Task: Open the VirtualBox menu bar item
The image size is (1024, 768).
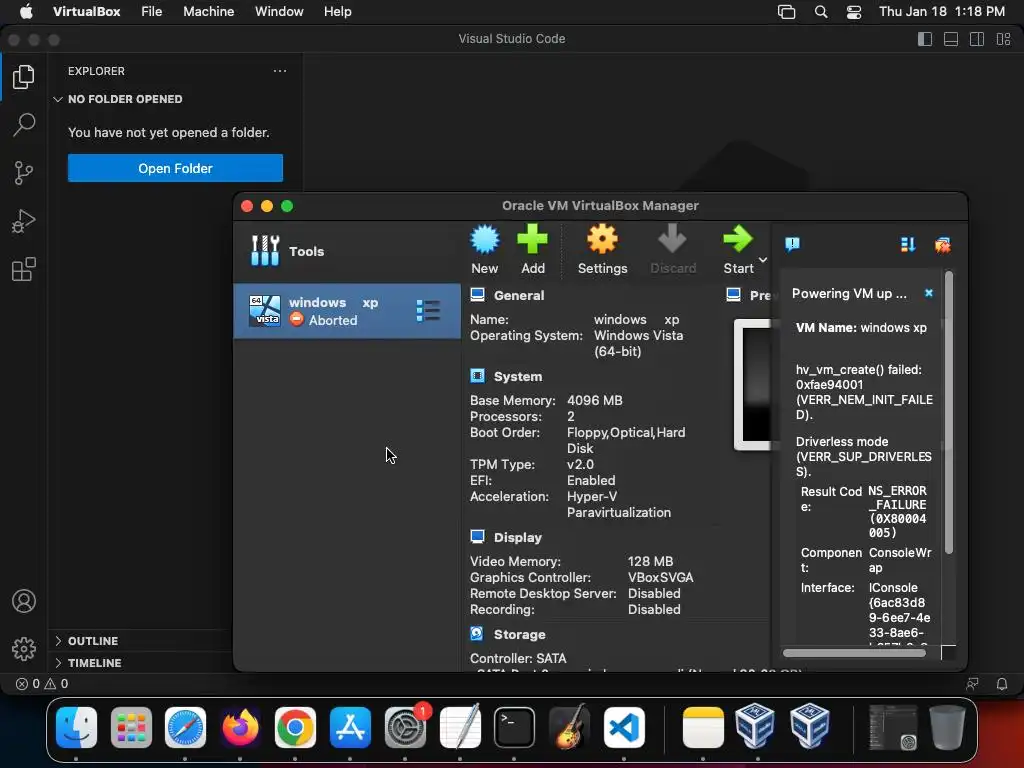Action: (86, 11)
